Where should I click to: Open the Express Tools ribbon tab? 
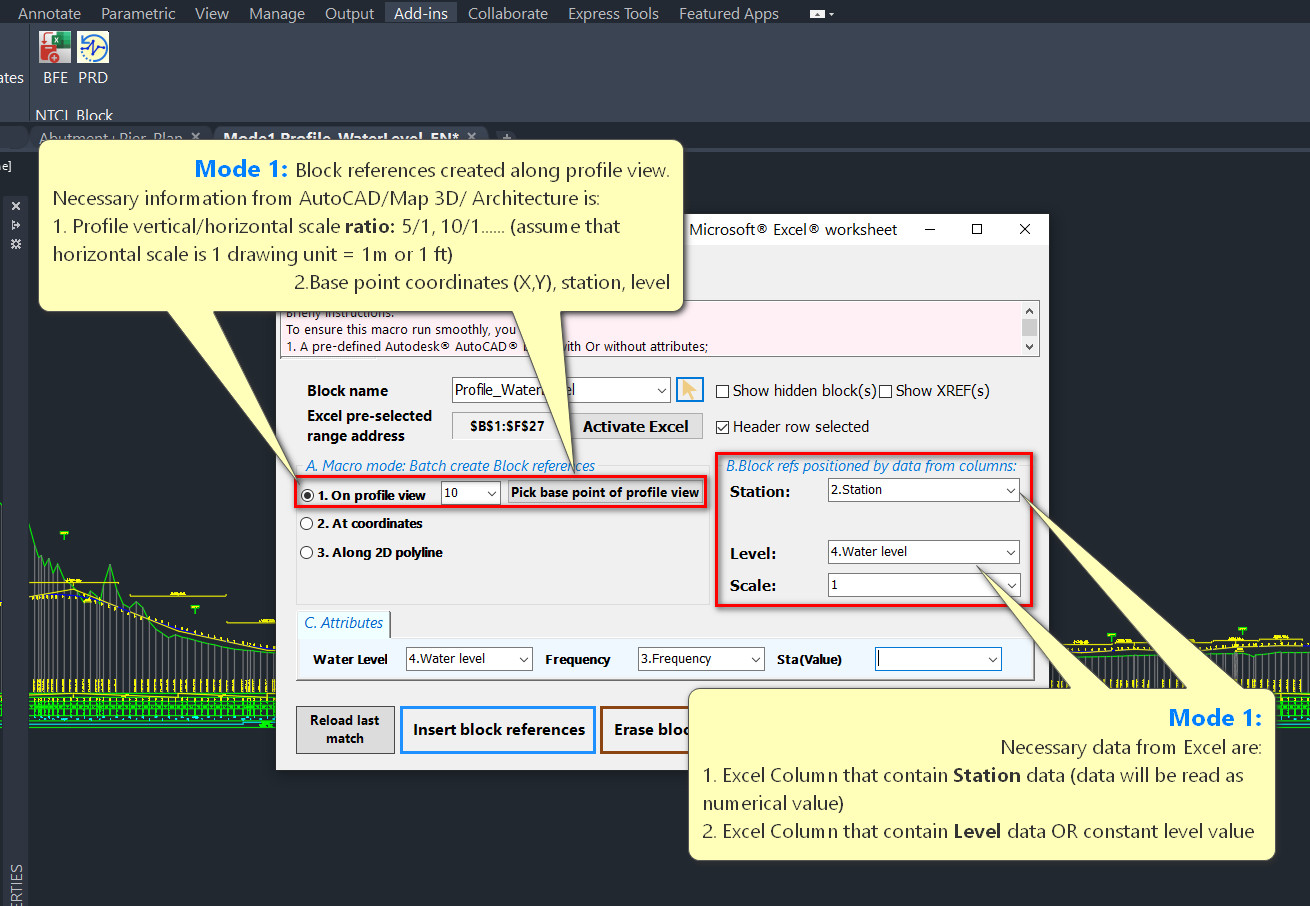[613, 14]
